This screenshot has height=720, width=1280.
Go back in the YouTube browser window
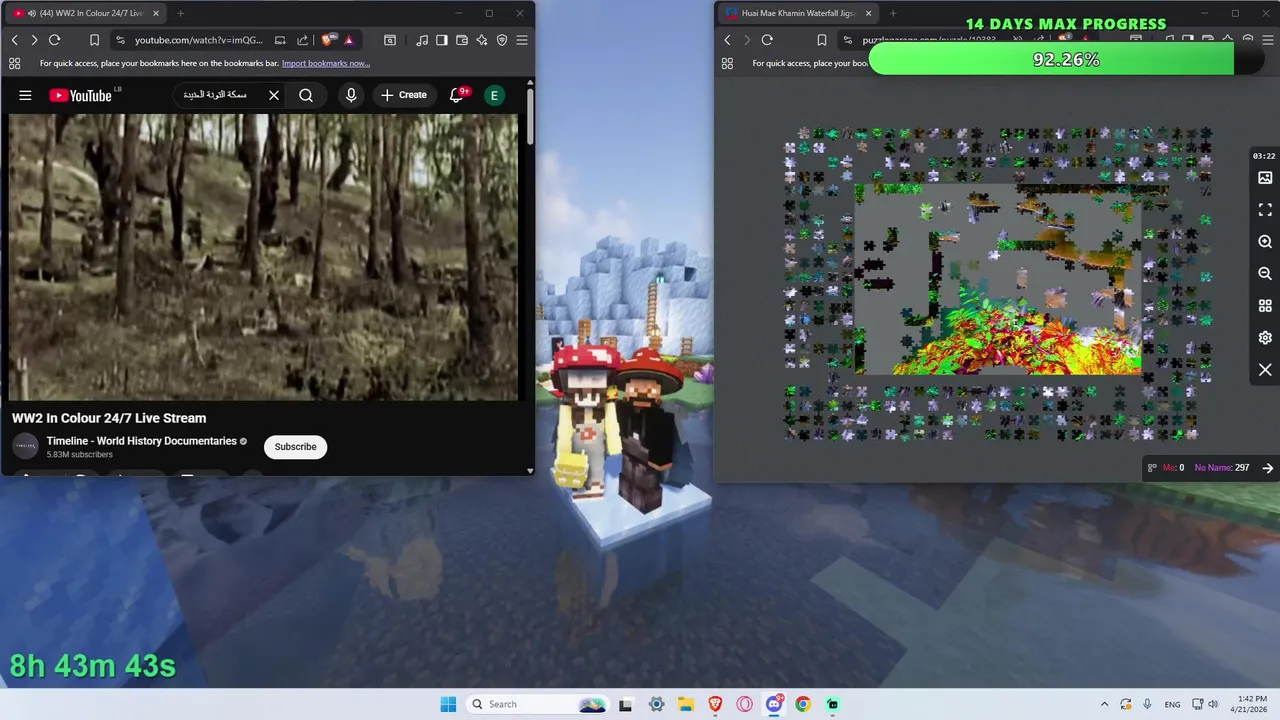(14, 40)
